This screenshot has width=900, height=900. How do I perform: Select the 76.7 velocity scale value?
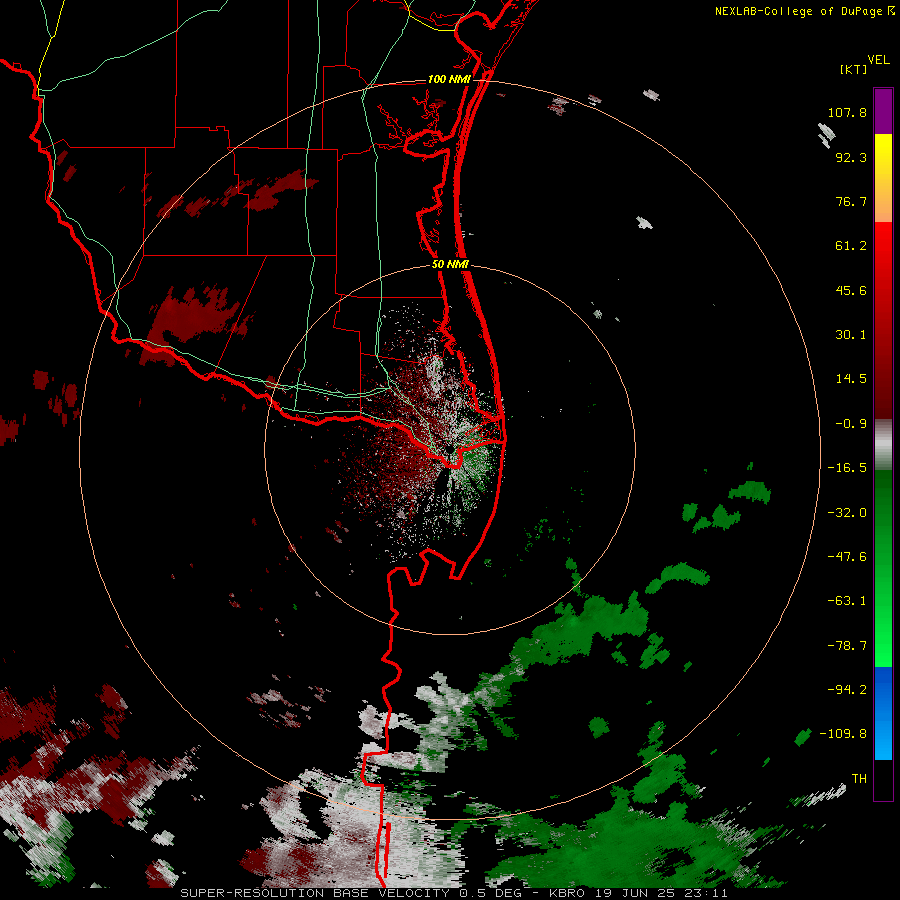pos(851,201)
